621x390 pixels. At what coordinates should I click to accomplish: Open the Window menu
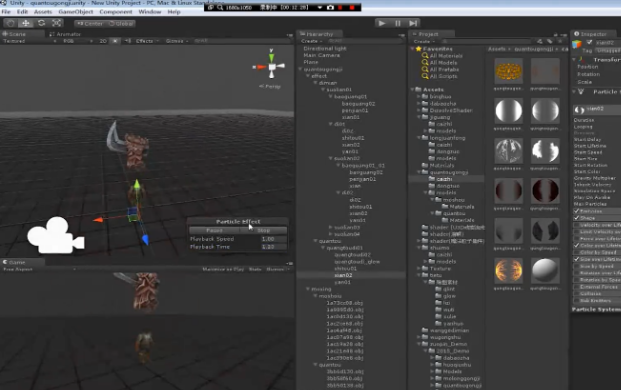point(150,12)
